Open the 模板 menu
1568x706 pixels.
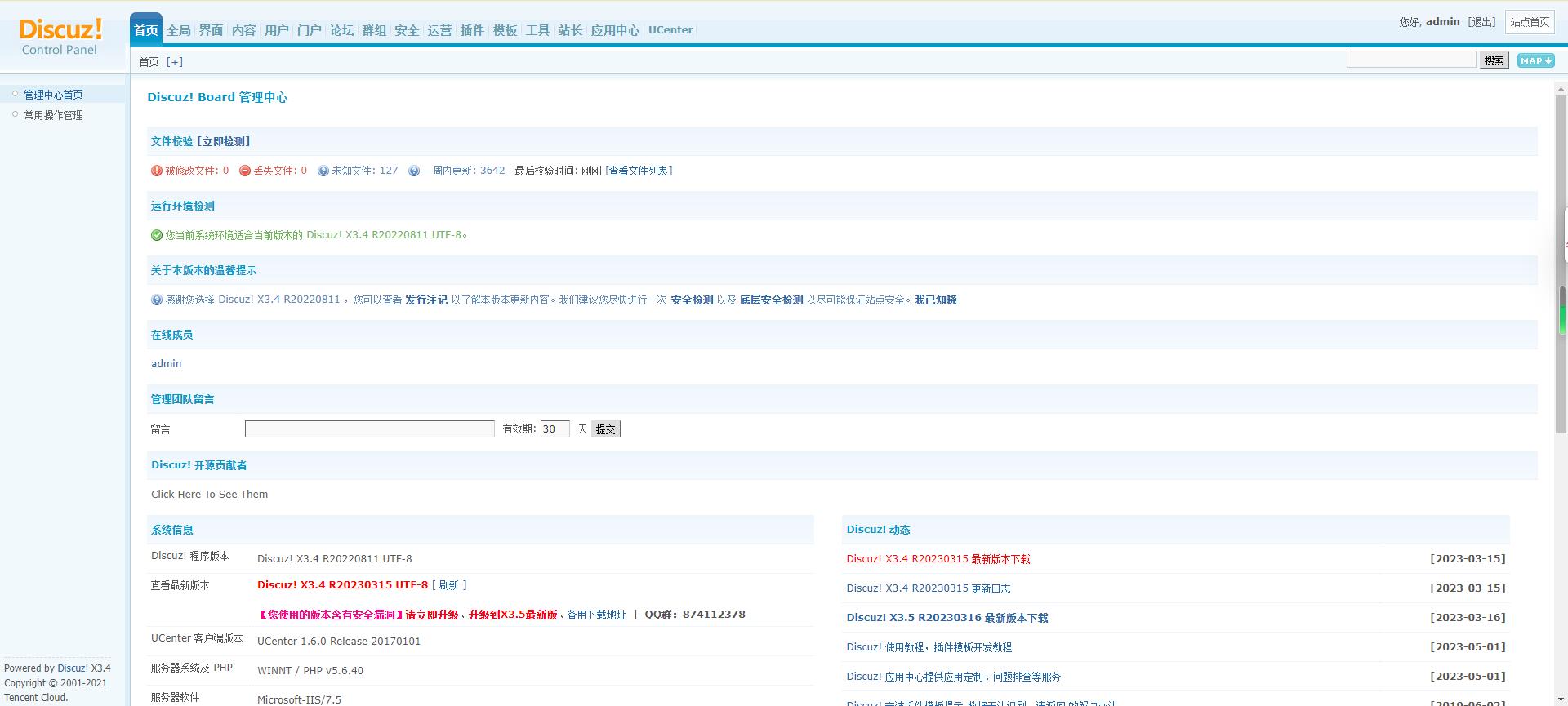[x=506, y=30]
